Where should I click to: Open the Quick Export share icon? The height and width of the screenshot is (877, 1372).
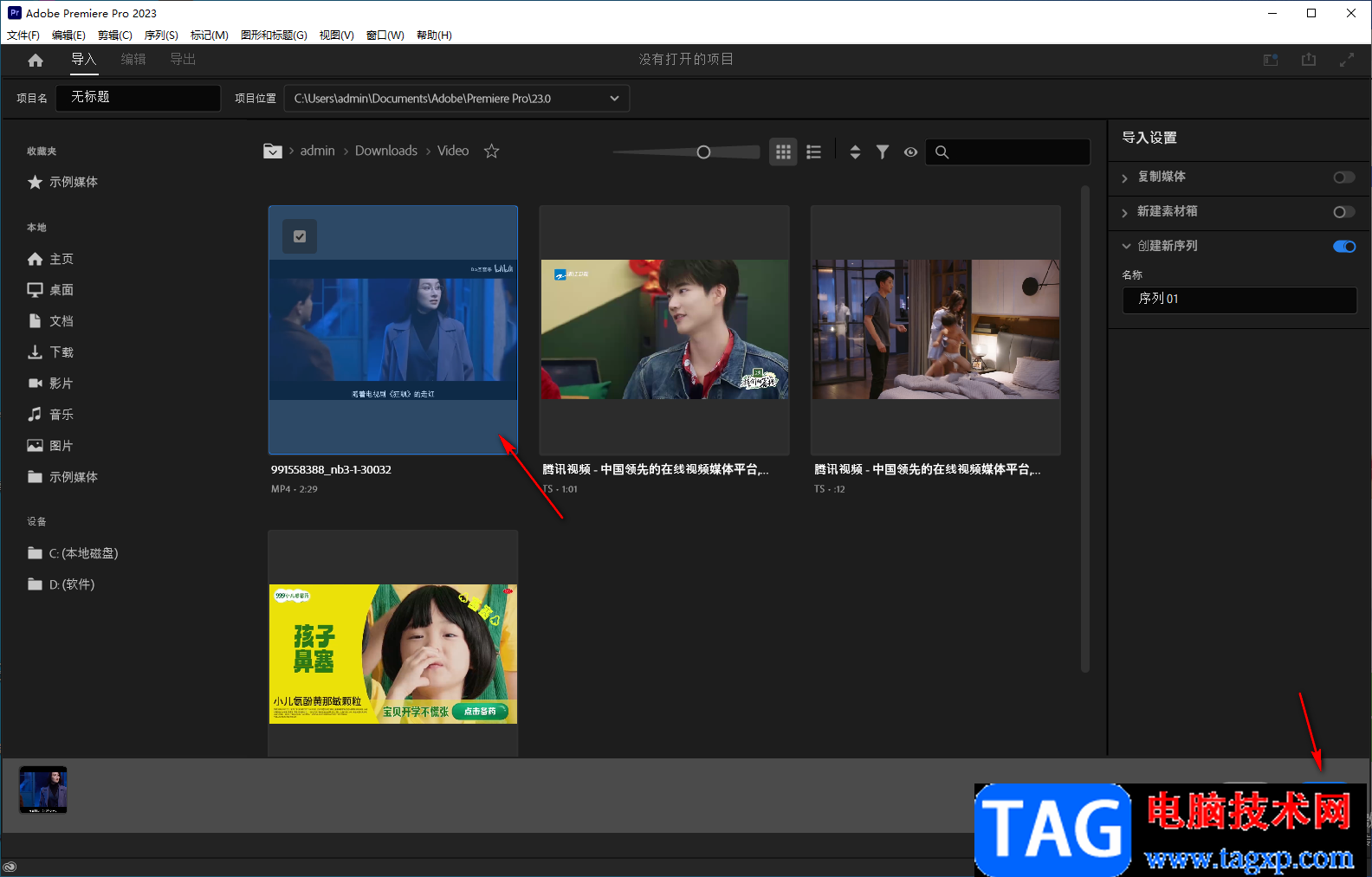click(1308, 60)
